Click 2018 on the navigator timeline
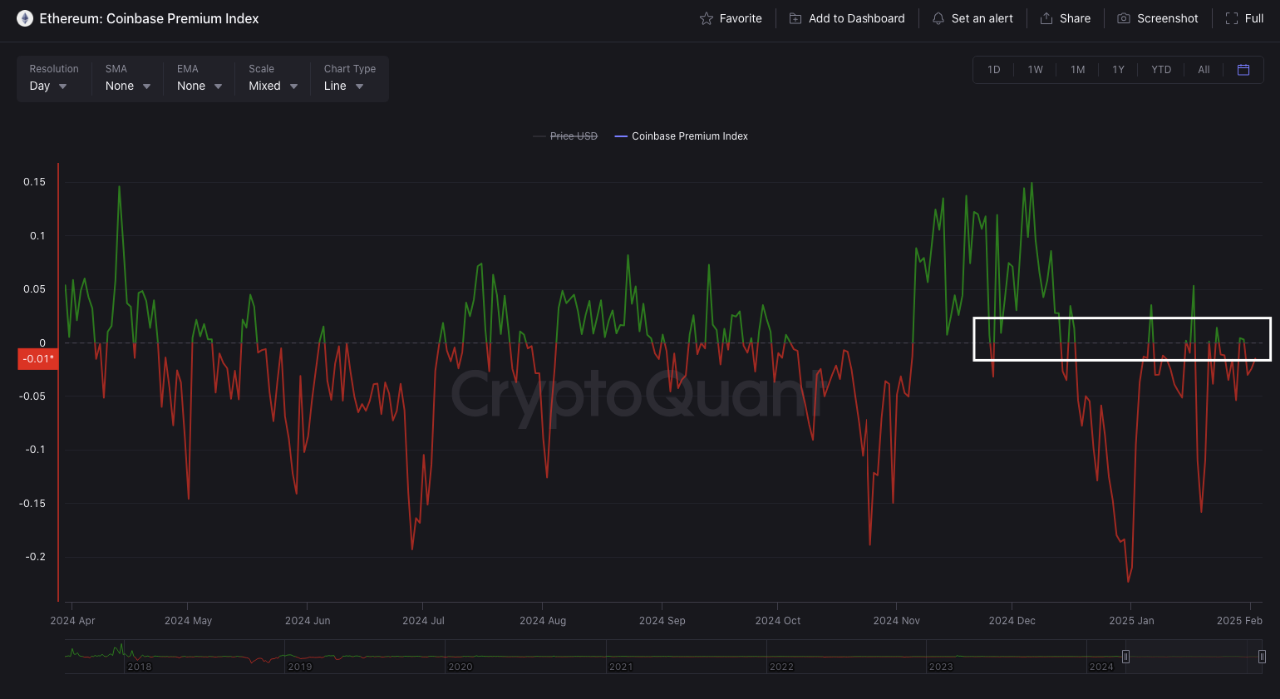The height and width of the screenshot is (699, 1280). click(x=139, y=666)
